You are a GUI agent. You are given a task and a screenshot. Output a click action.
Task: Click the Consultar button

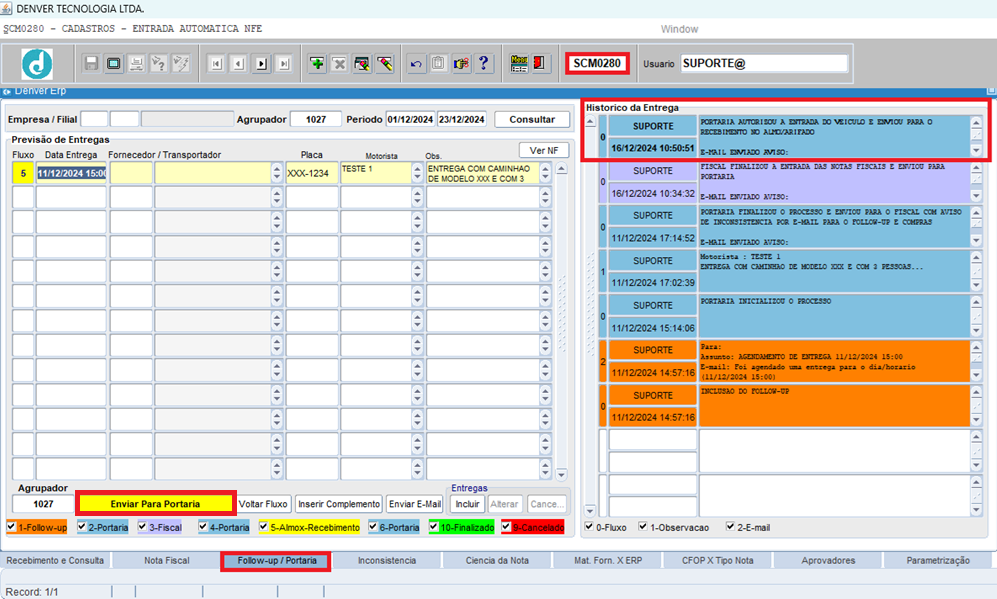point(532,119)
